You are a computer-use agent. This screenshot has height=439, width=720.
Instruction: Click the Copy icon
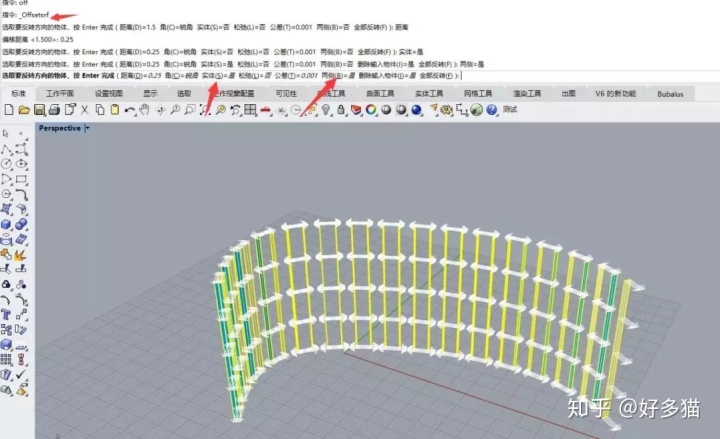click(100, 109)
